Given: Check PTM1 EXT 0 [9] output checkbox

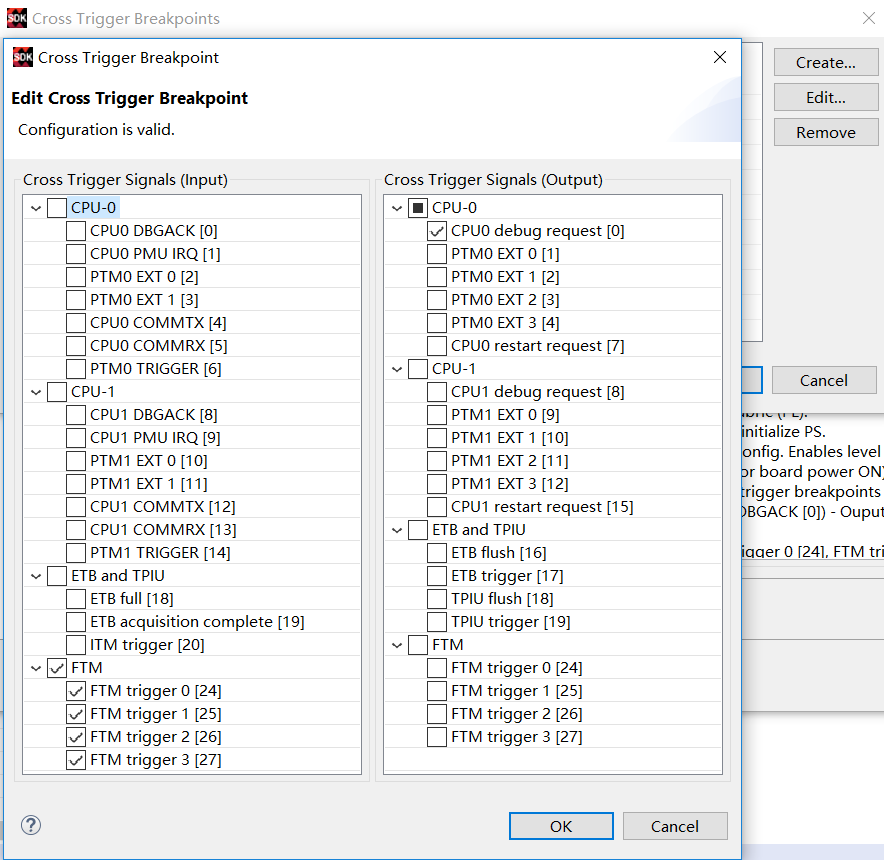Looking at the screenshot, I should (437, 415).
